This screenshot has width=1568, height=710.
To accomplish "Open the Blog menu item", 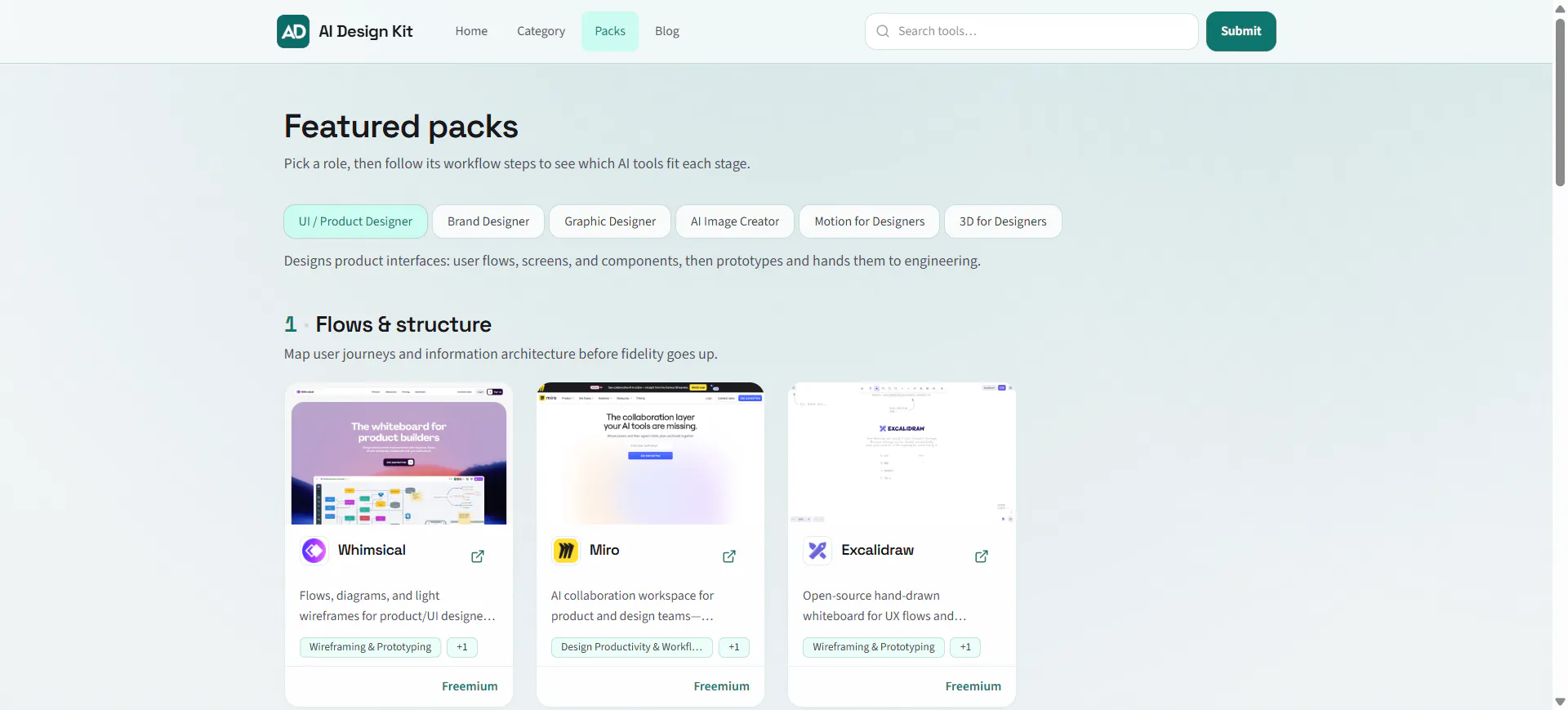I will [667, 31].
